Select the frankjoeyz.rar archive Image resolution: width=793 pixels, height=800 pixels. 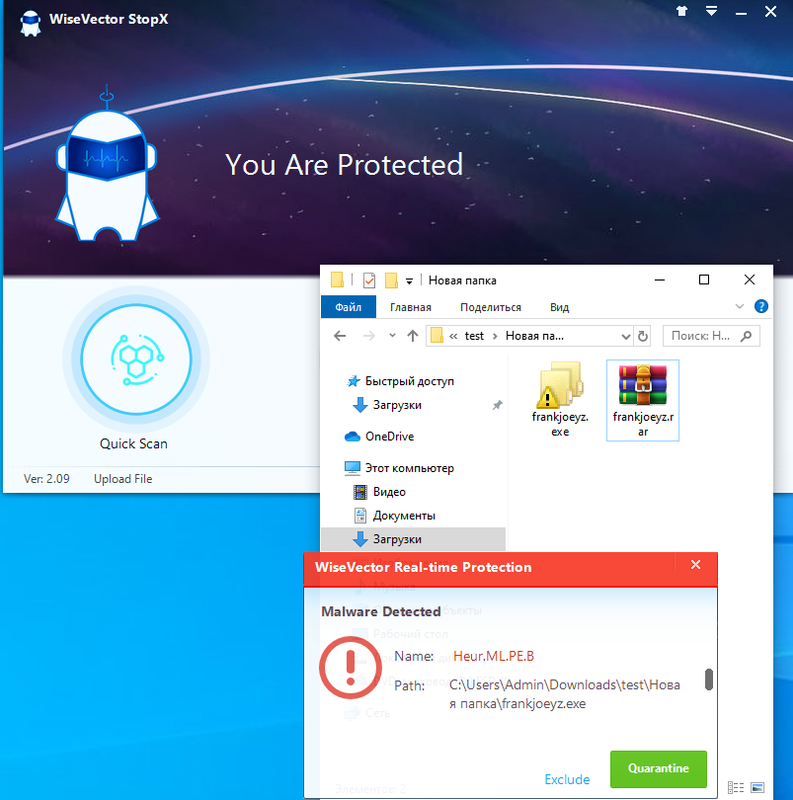(x=642, y=400)
